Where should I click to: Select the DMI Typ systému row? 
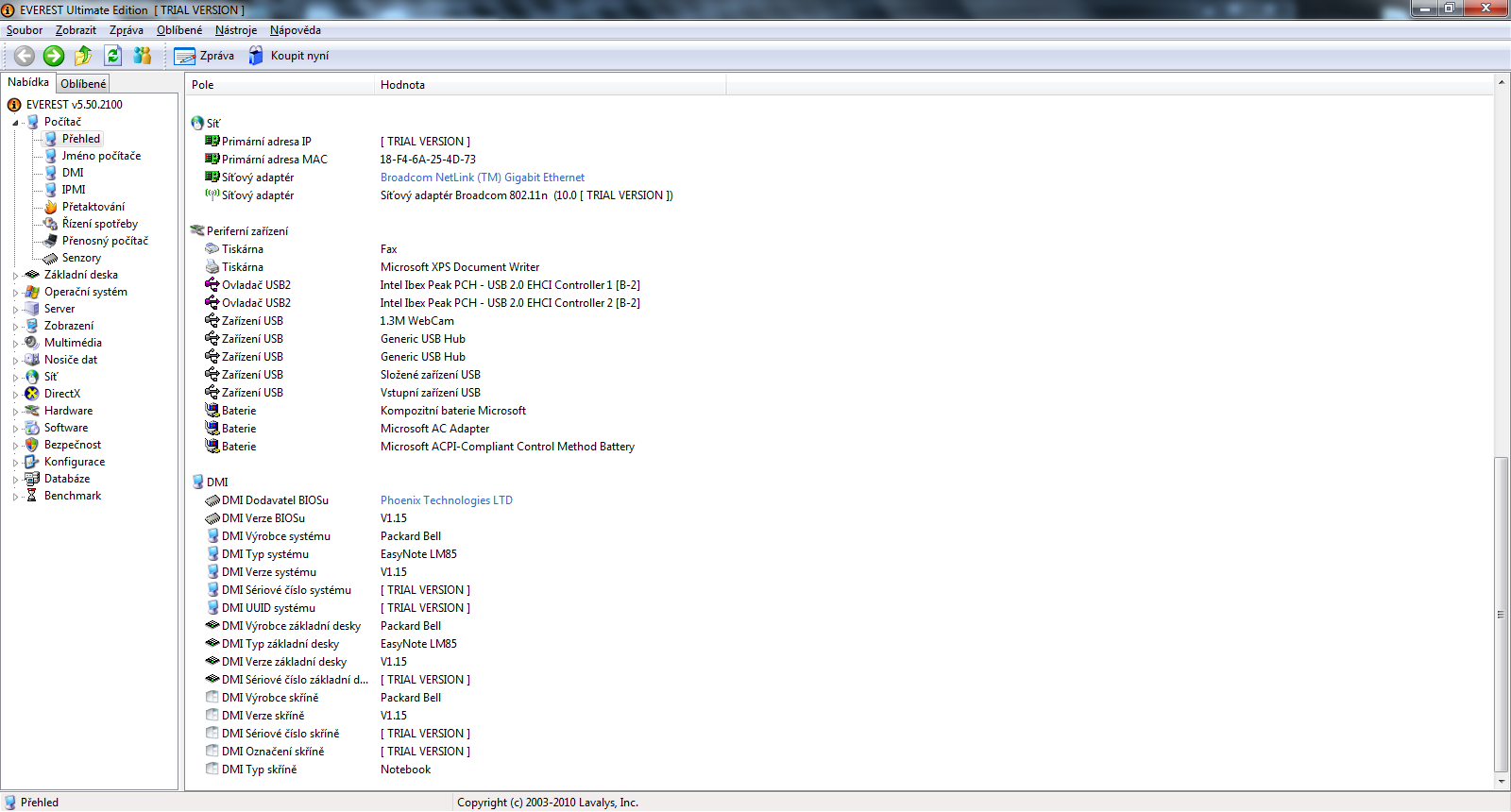[839, 554]
